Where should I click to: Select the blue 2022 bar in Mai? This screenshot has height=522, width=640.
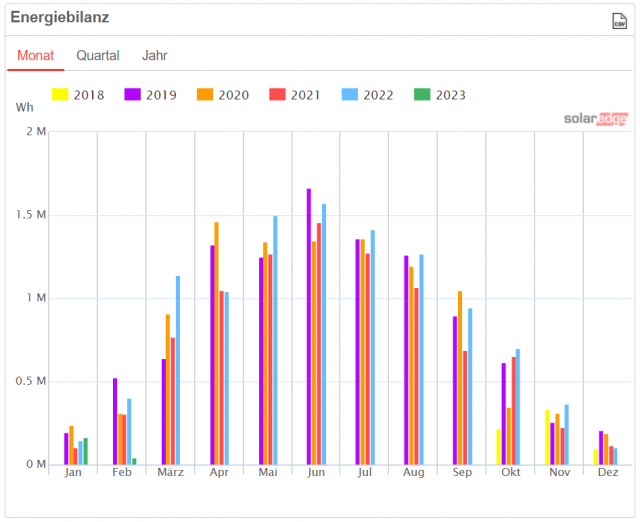[275, 340]
